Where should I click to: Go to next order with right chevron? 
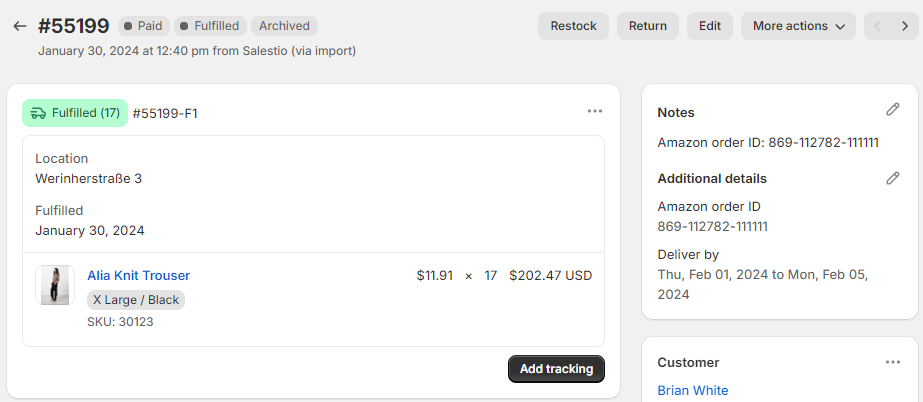[905, 26]
